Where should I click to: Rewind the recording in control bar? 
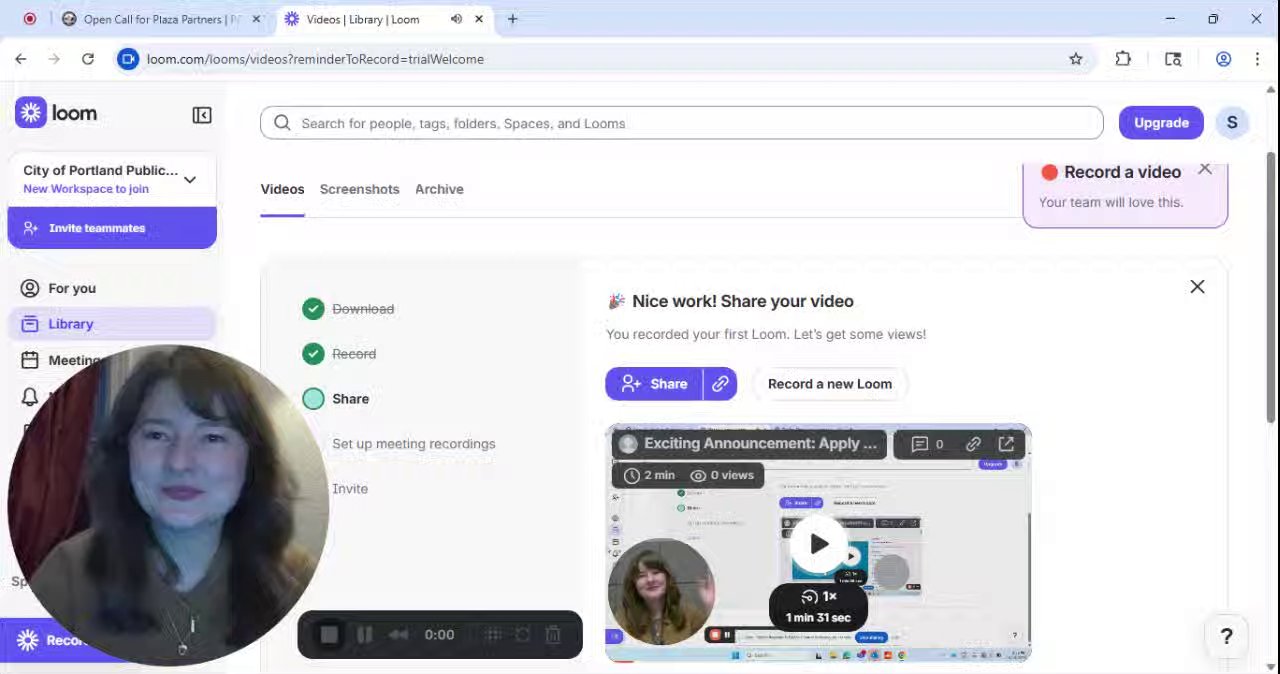point(398,635)
